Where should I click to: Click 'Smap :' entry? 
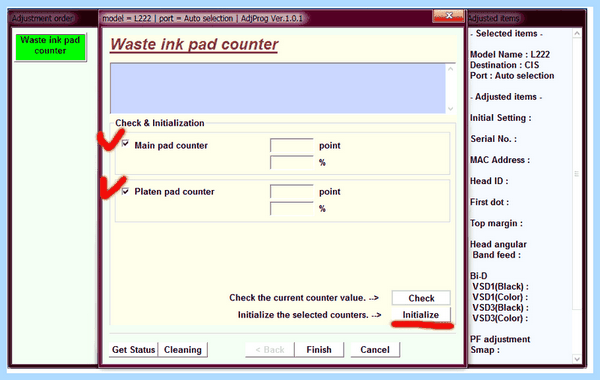click(x=485, y=350)
